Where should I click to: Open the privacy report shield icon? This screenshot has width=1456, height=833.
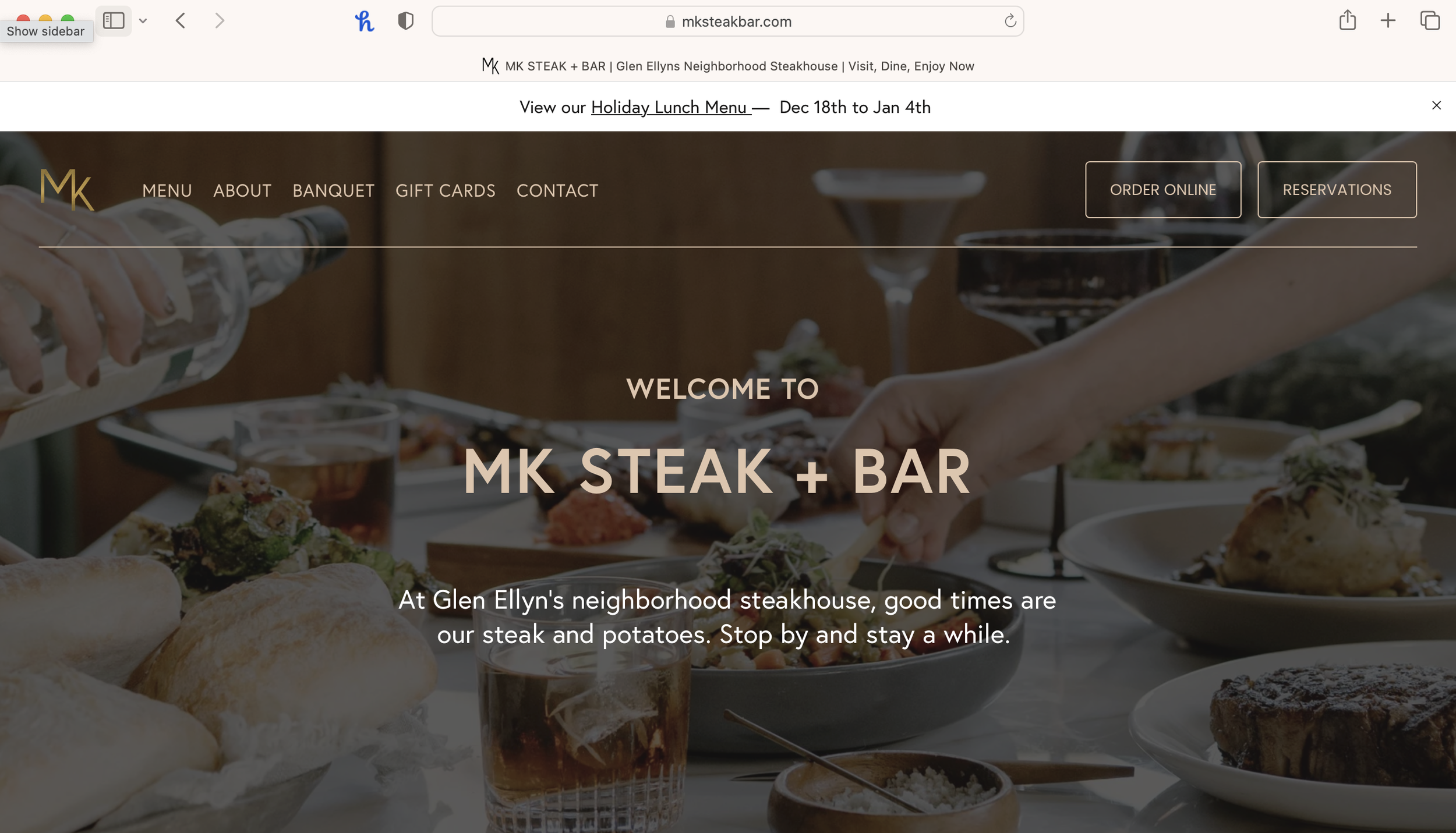click(406, 22)
